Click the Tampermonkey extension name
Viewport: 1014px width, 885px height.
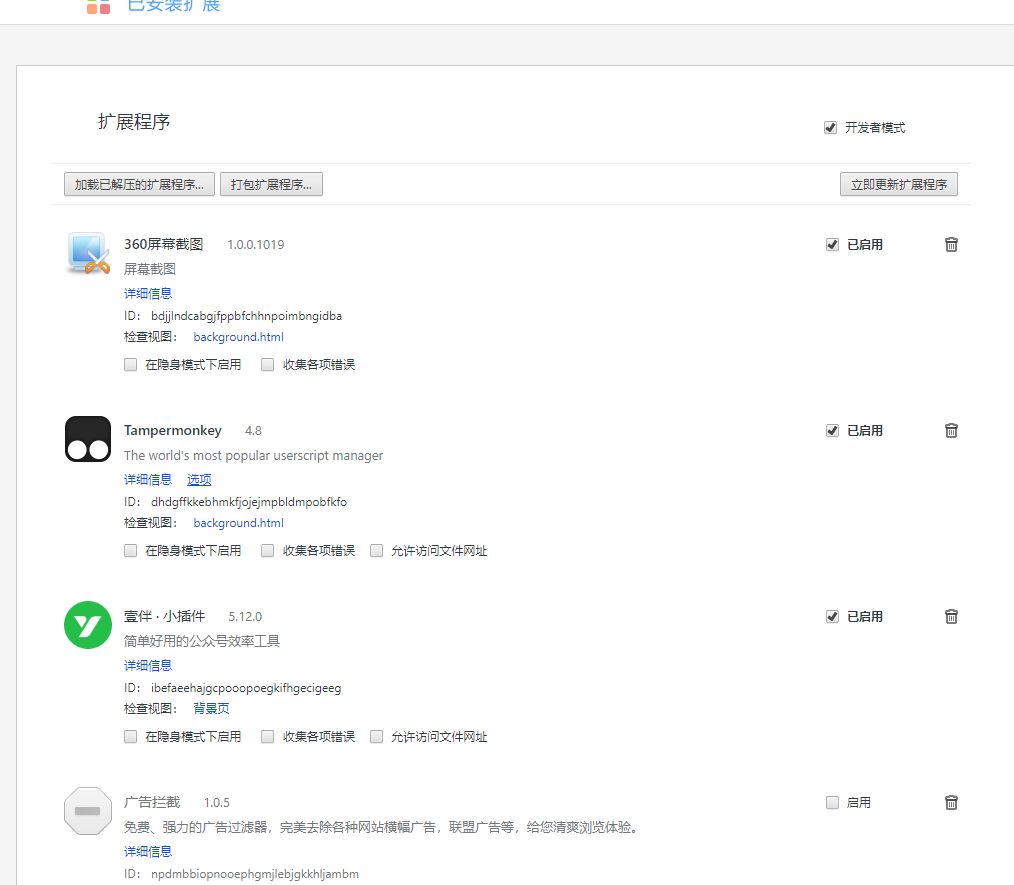[x=173, y=431]
